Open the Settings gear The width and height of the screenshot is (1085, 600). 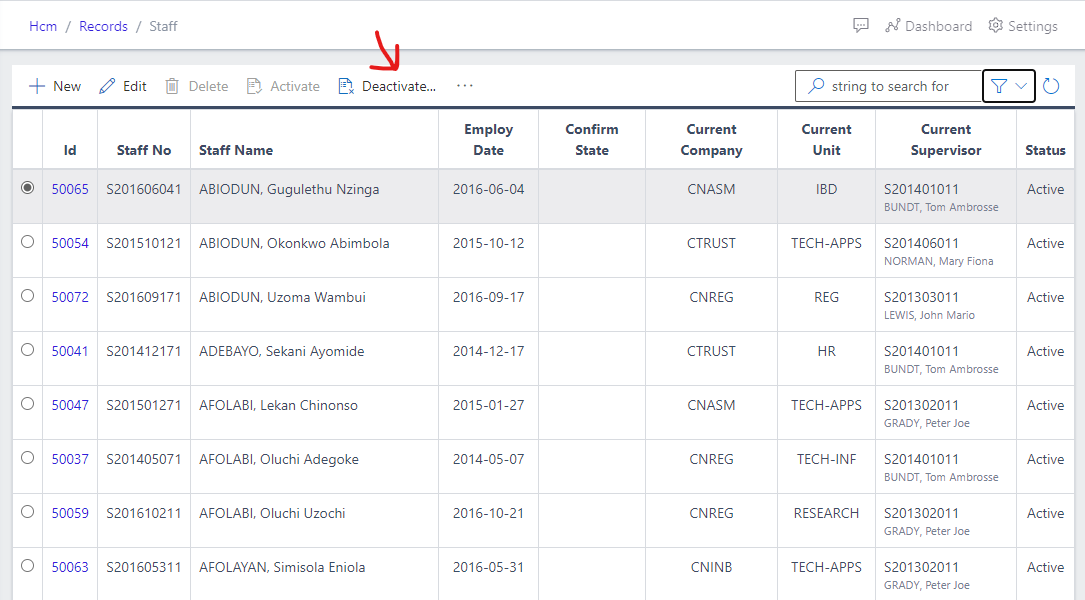click(x=995, y=26)
